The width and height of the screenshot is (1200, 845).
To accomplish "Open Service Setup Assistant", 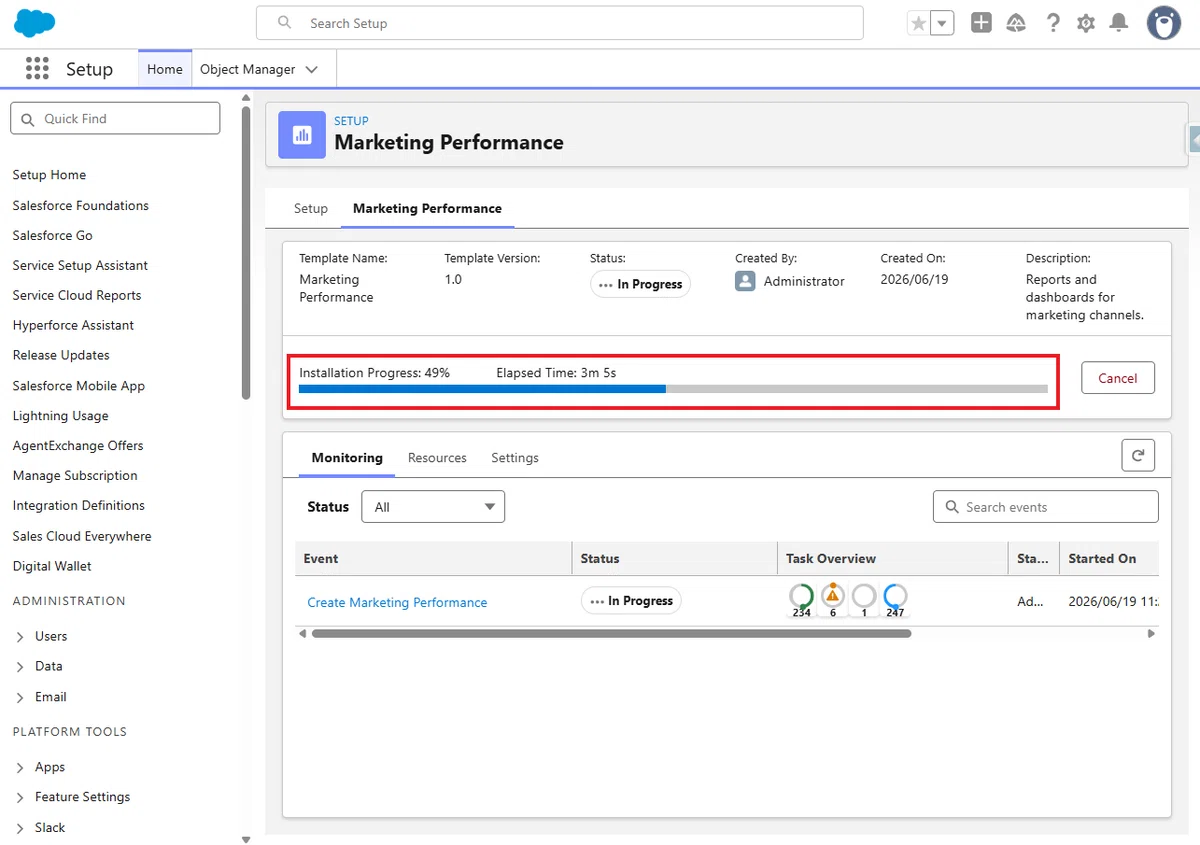I will (80, 265).
